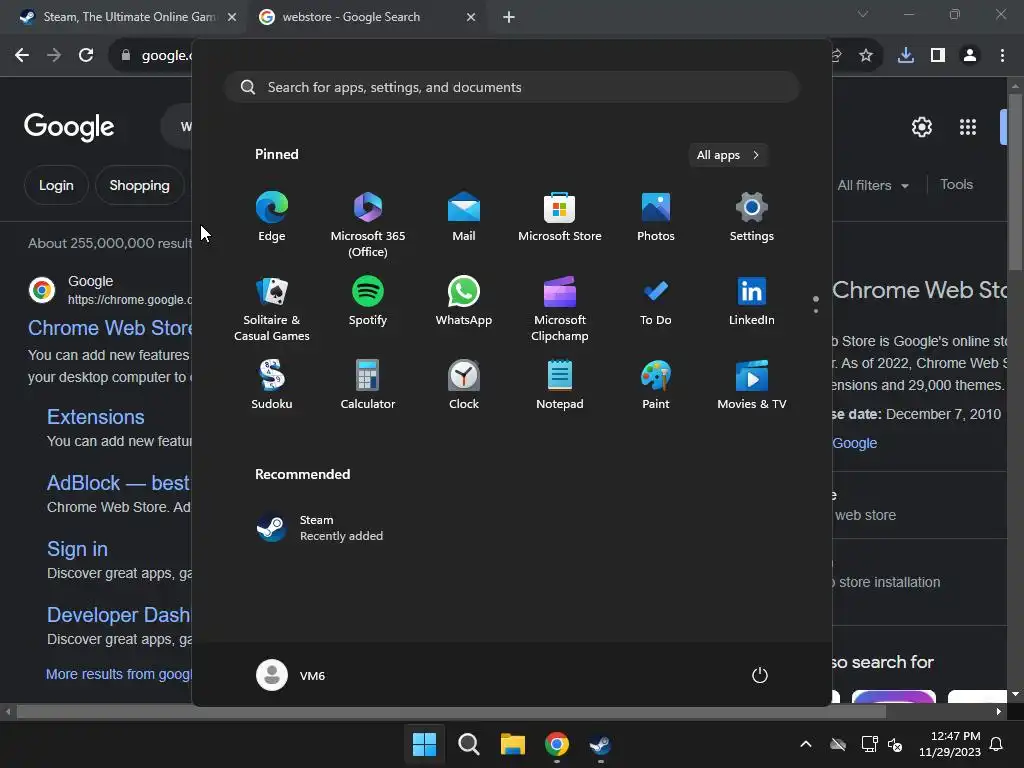Click the power button in Start menu
Image resolution: width=1024 pixels, height=768 pixels.
point(760,675)
